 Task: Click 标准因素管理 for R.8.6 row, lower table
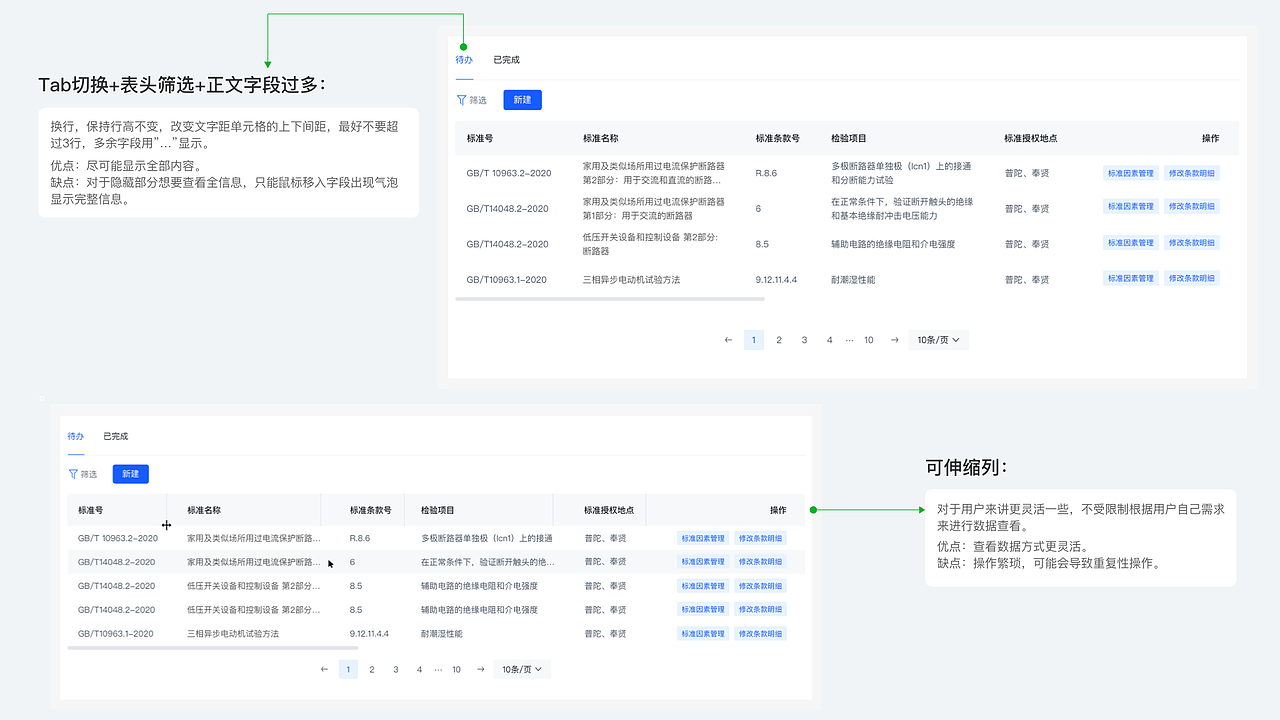pos(703,538)
